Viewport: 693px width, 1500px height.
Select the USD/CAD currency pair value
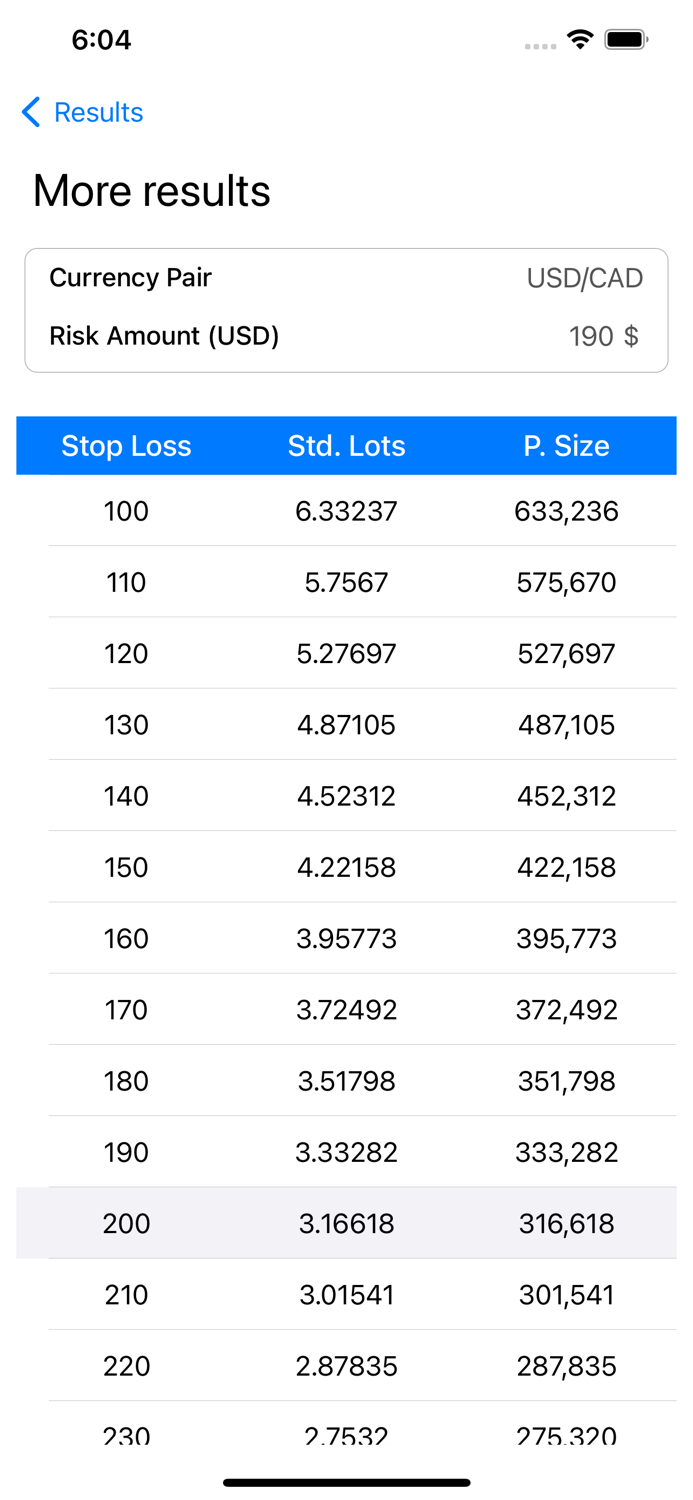(584, 278)
